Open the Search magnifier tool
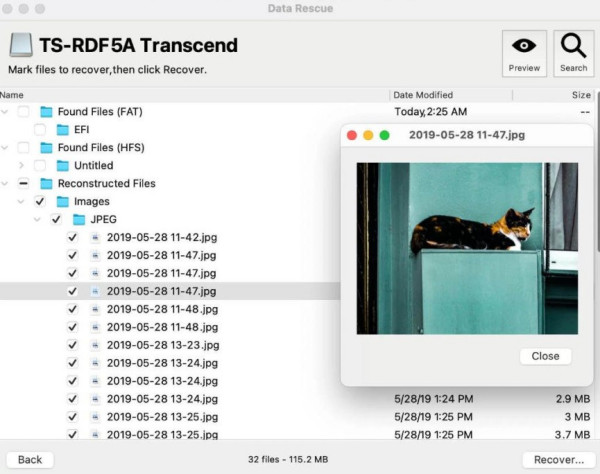600x474 pixels. pos(573,53)
